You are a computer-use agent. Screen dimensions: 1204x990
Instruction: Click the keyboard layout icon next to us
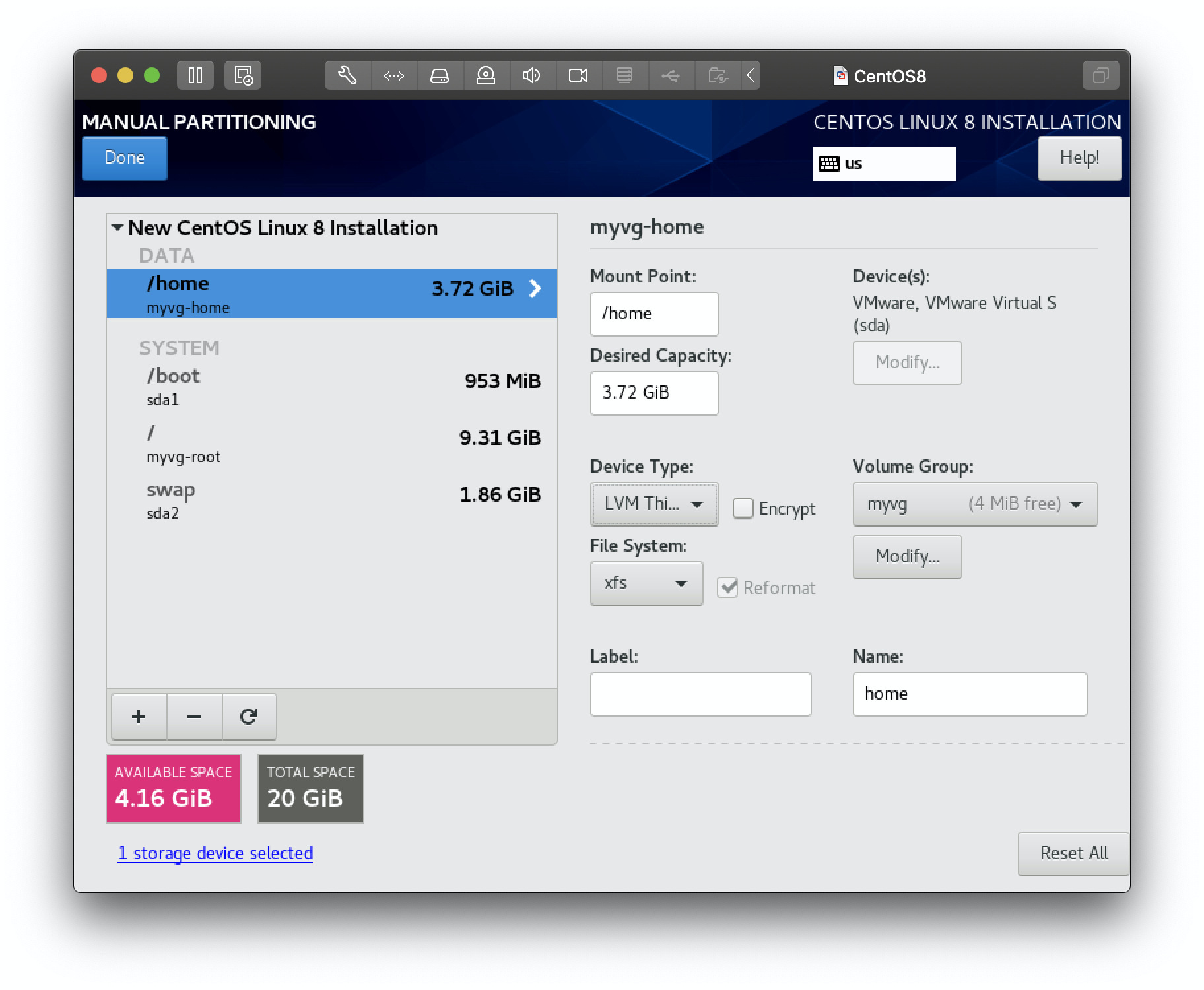tap(829, 164)
